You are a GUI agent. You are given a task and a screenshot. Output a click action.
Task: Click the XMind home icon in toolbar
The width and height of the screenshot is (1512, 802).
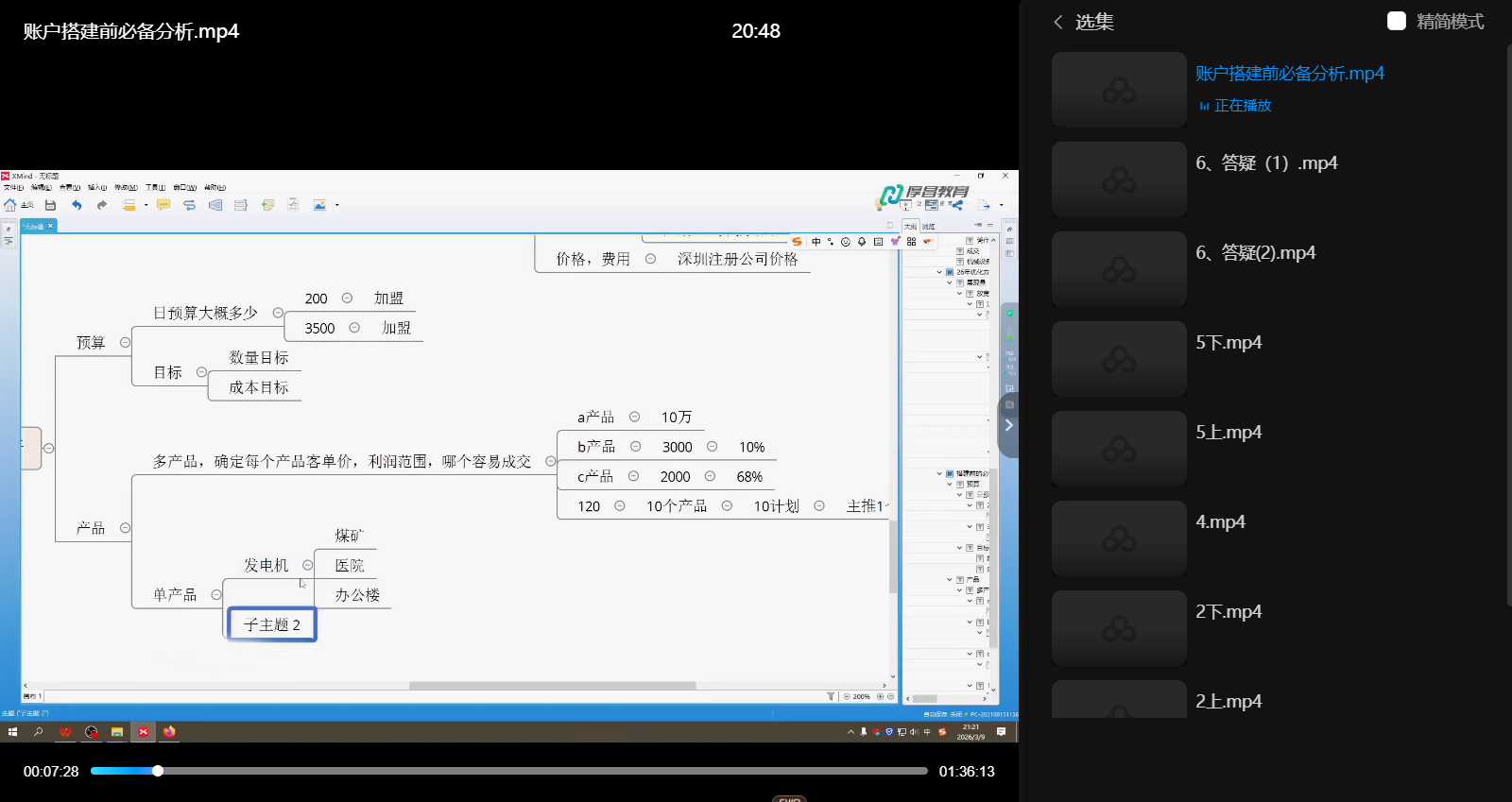[x=10, y=205]
